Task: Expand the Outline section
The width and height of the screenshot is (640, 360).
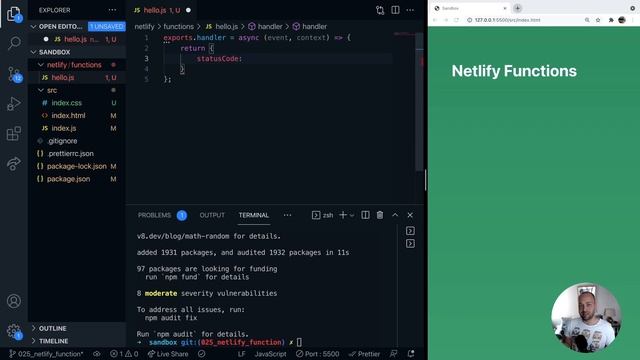Action: (x=77, y=328)
